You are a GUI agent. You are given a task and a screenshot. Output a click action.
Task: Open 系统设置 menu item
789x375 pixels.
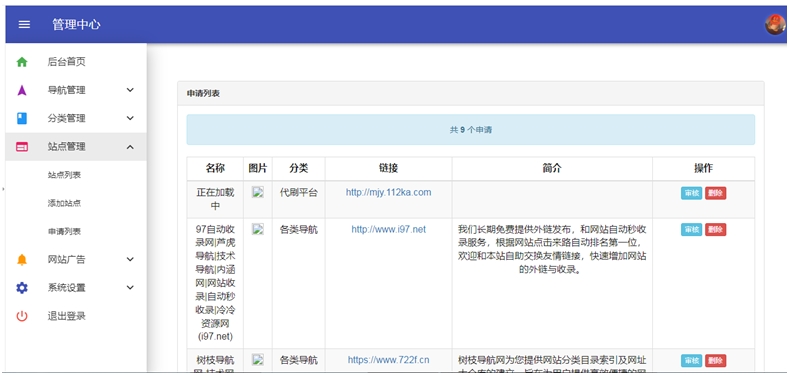76,288
